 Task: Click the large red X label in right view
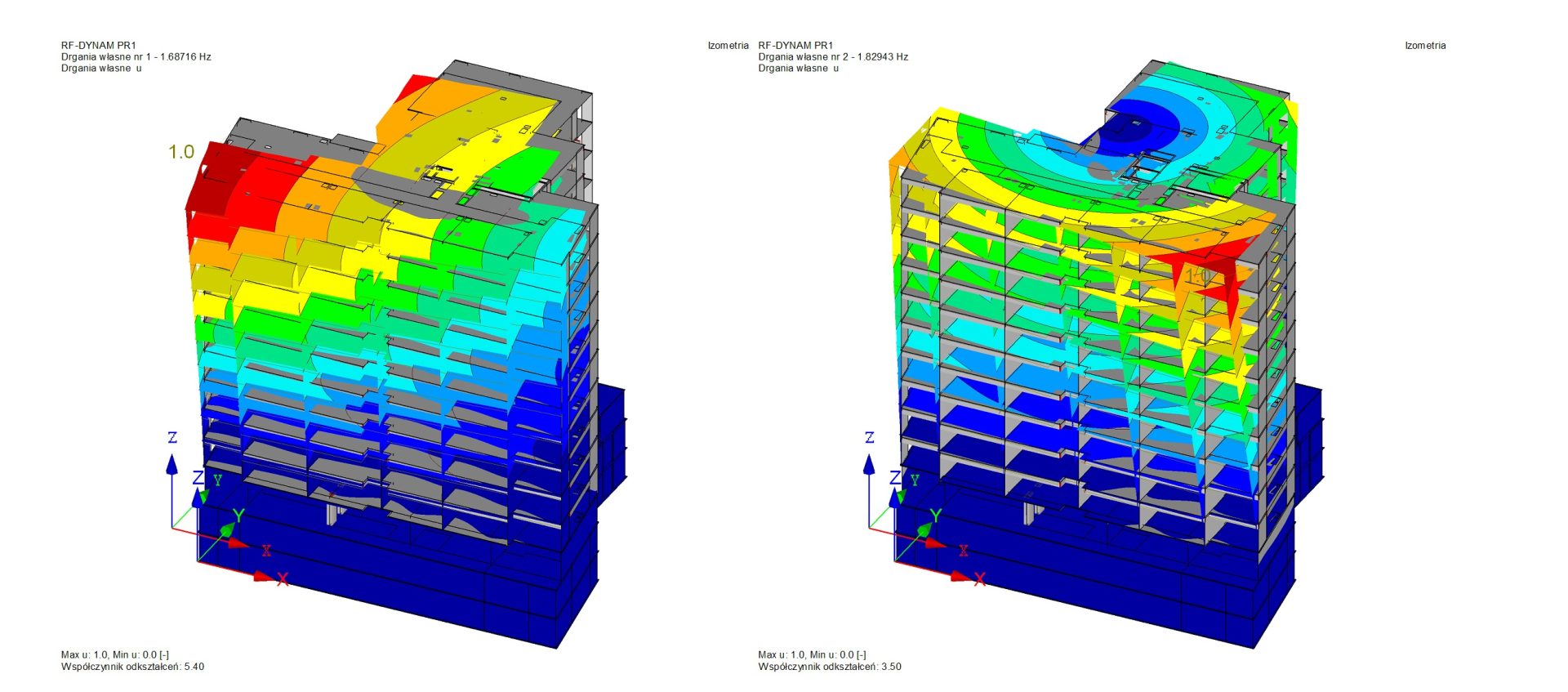(980, 579)
